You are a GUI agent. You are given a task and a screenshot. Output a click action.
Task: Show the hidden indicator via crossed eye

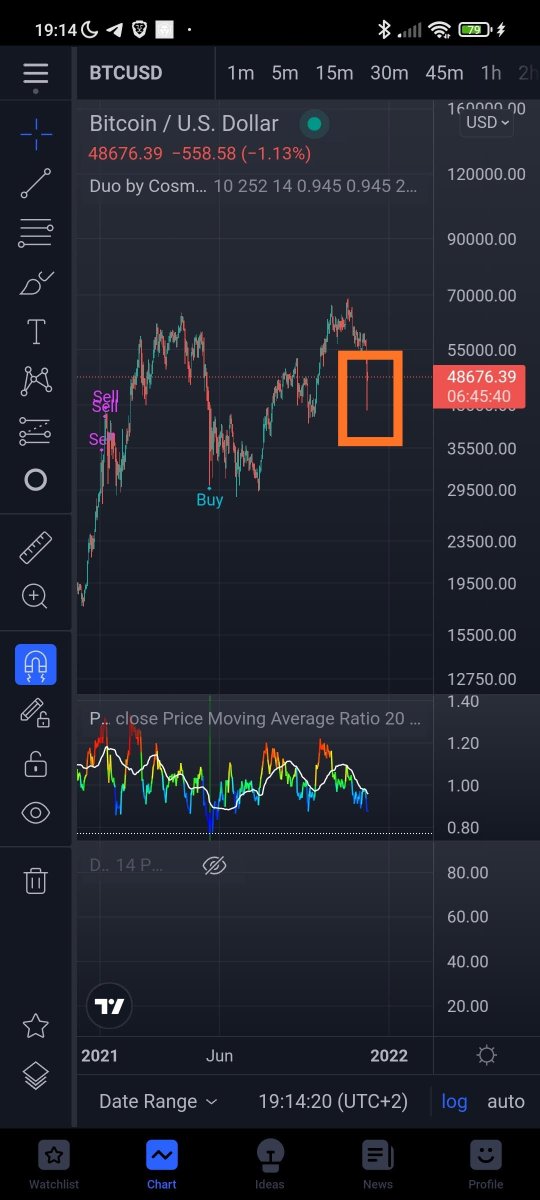coord(214,866)
